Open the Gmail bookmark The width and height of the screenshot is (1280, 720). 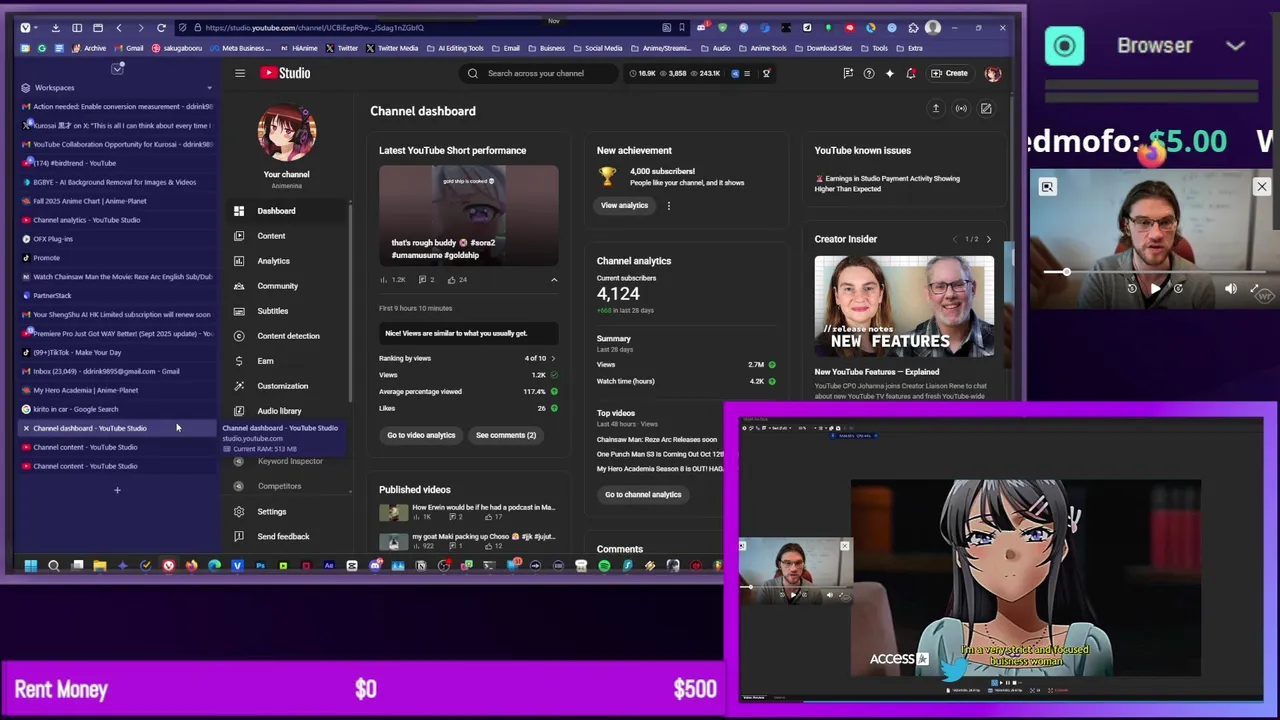tap(129, 48)
